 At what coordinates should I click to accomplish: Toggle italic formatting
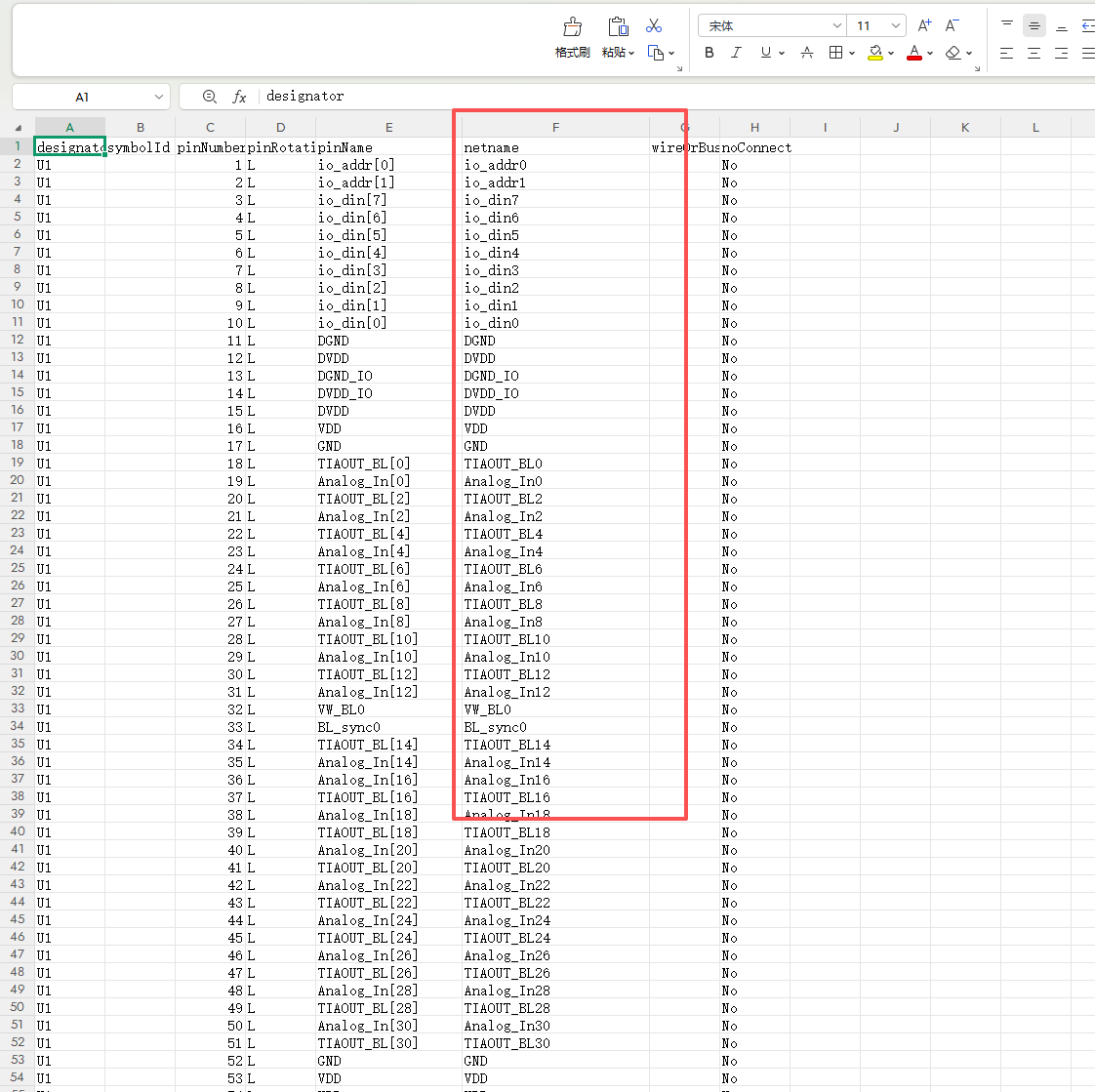coord(736,53)
